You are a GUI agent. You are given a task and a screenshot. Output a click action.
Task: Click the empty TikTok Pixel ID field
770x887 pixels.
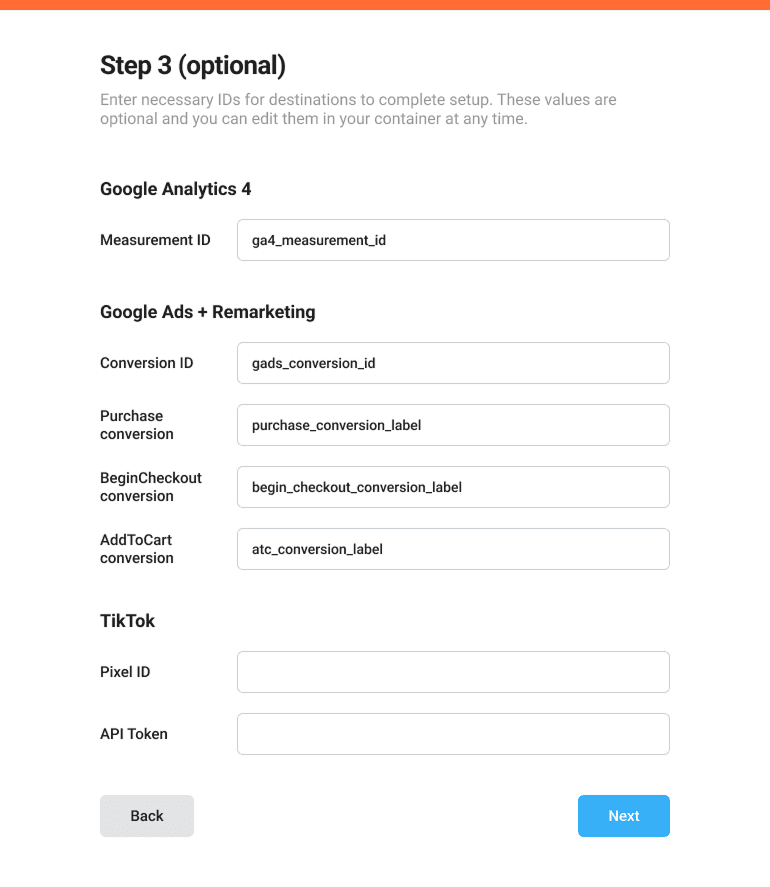tap(452, 672)
